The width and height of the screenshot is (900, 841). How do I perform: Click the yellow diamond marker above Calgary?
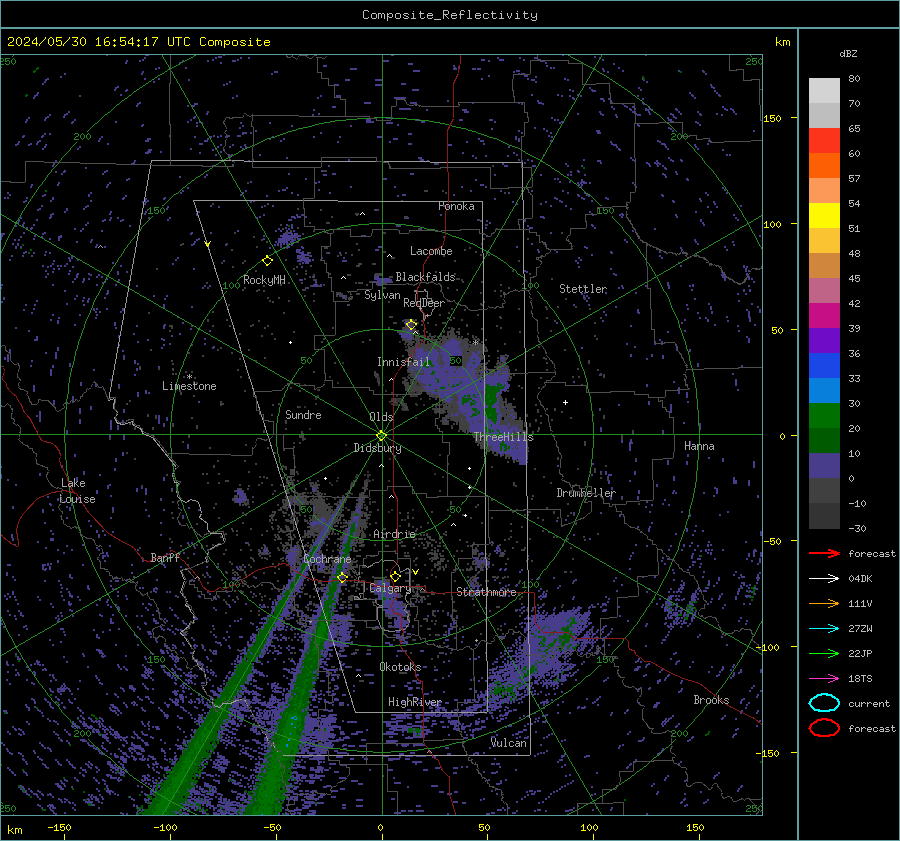click(x=395, y=576)
